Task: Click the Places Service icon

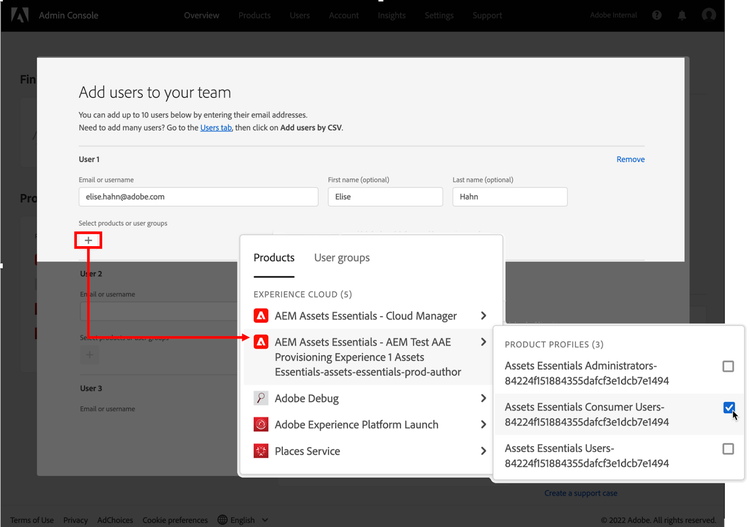Action: pyautogui.click(x=261, y=451)
